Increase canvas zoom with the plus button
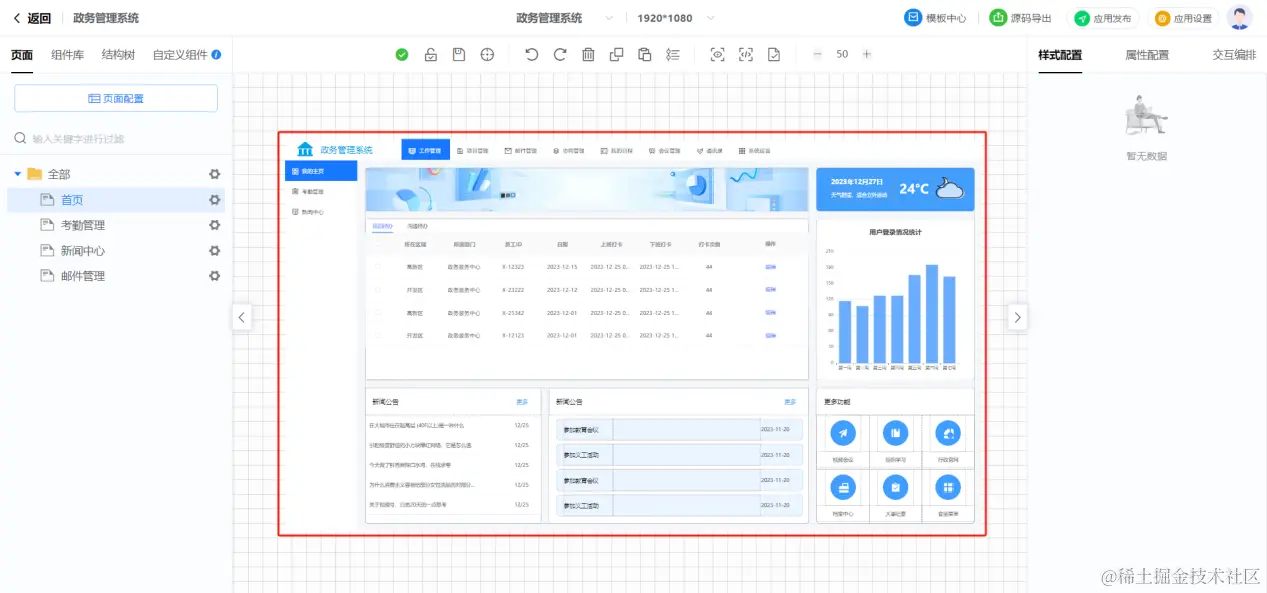This screenshot has height=593, width=1267. 867,55
